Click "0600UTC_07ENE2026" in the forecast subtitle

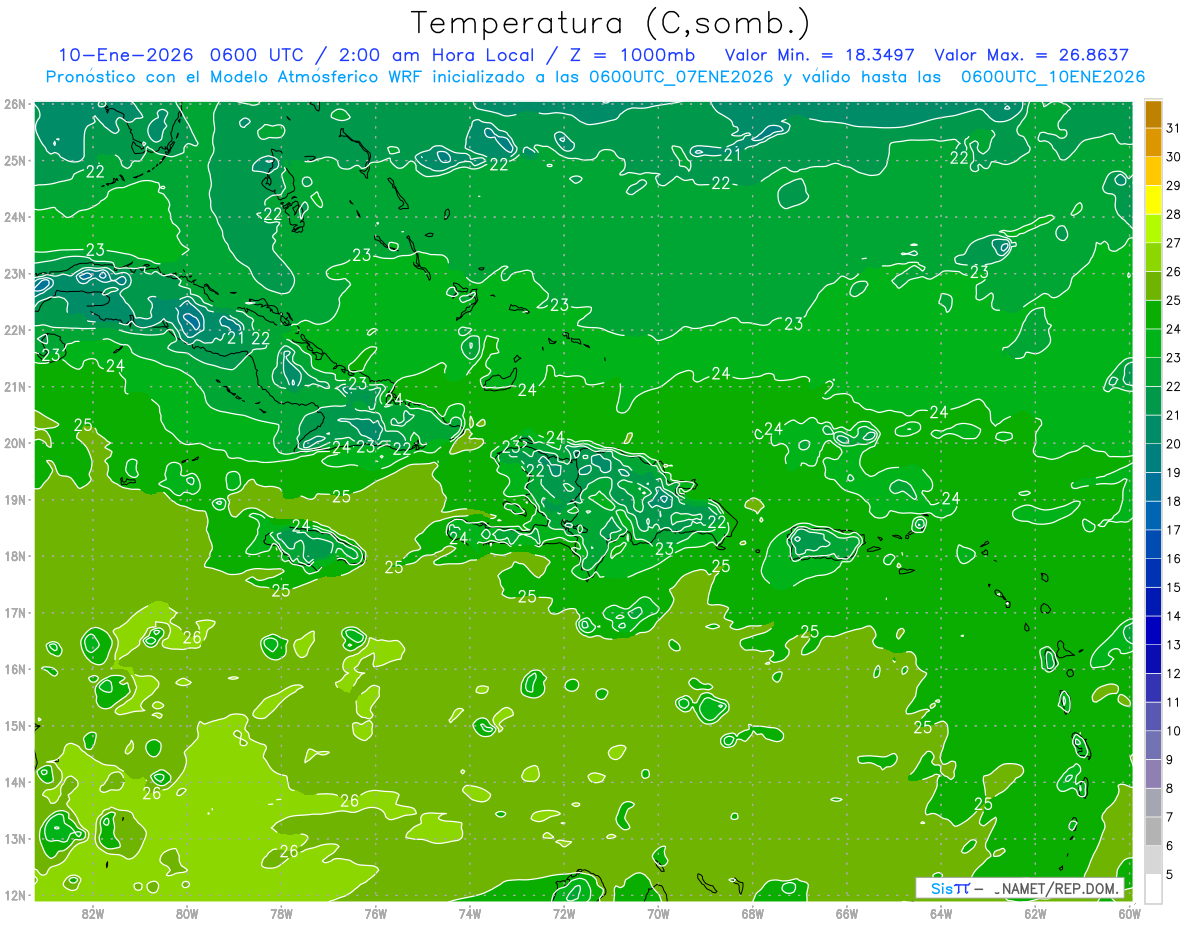tap(681, 77)
